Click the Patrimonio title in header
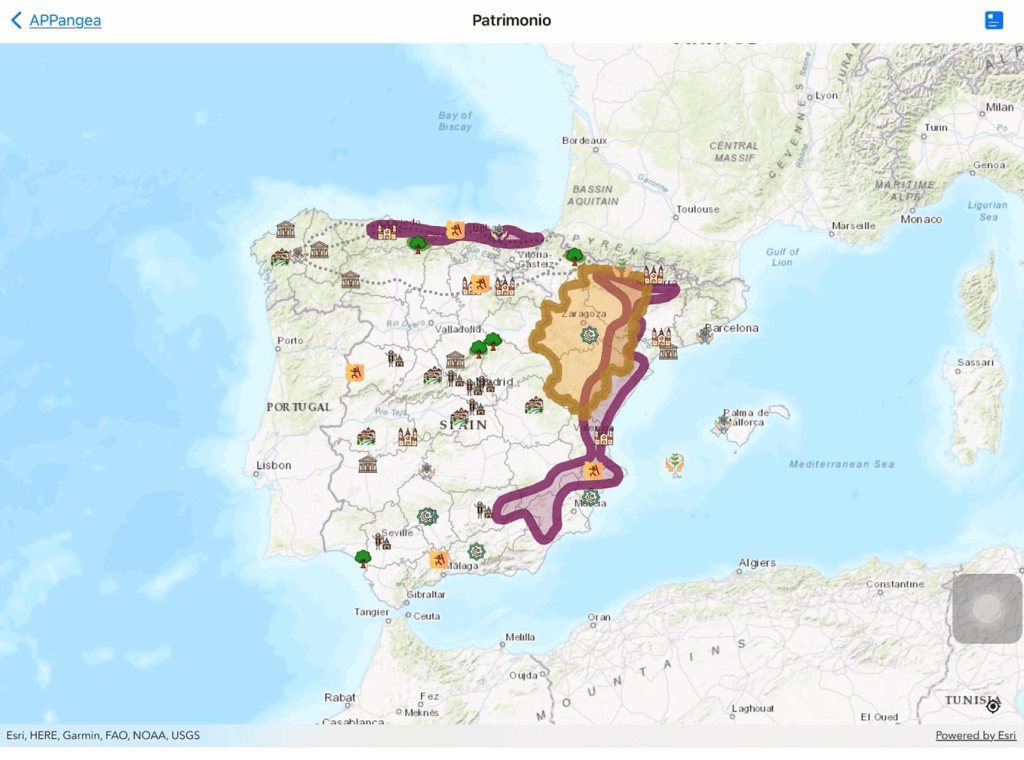The height and width of the screenshot is (760, 1024). (511, 20)
